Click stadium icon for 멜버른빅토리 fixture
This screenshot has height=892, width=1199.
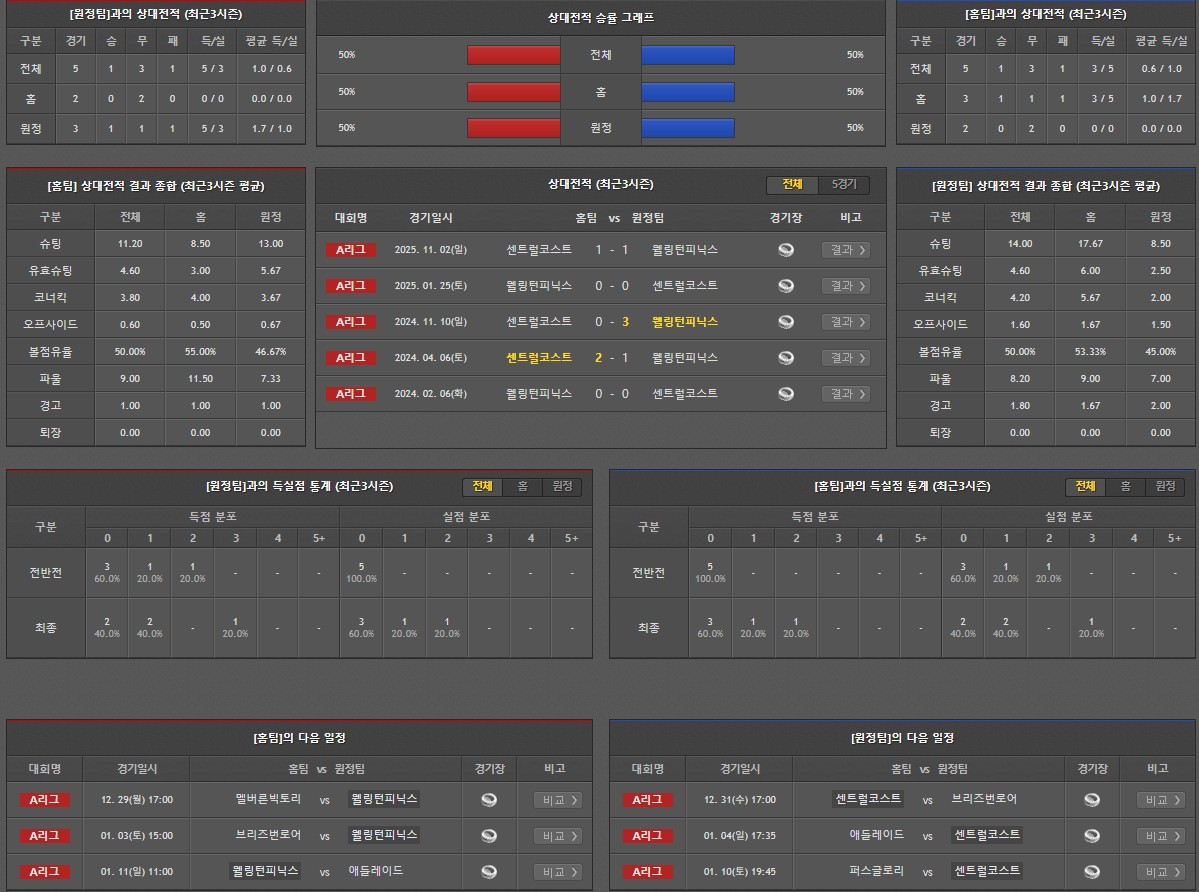coord(489,800)
